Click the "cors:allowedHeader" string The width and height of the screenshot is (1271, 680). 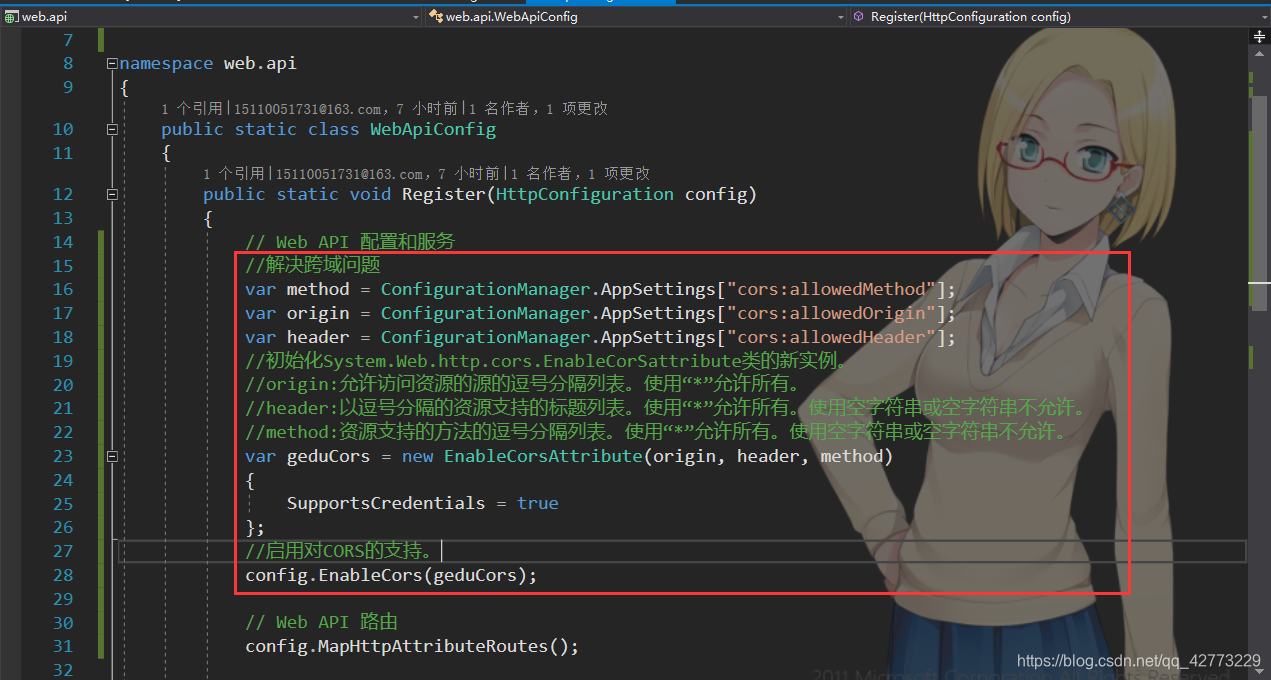pyautogui.click(x=830, y=337)
